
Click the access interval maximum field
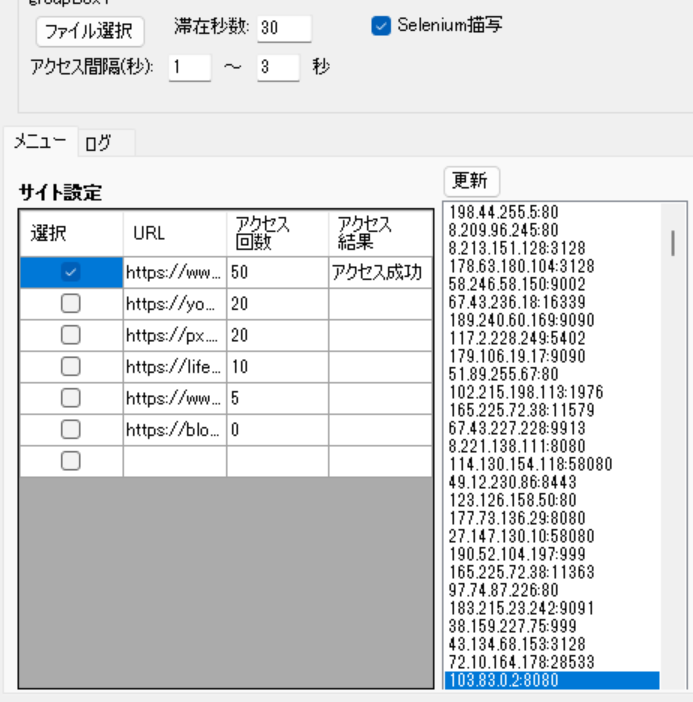[278, 68]
